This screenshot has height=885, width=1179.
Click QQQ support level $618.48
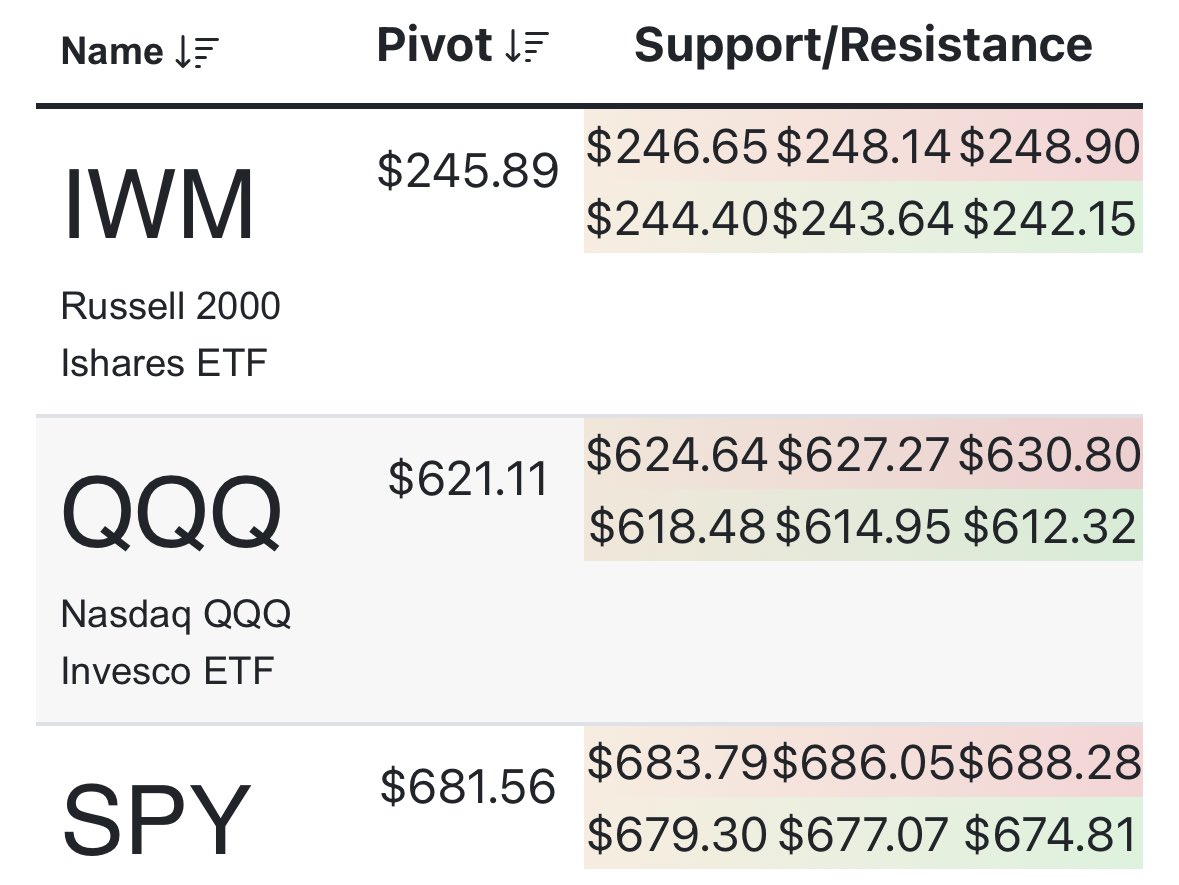click(x=677, y=526)
